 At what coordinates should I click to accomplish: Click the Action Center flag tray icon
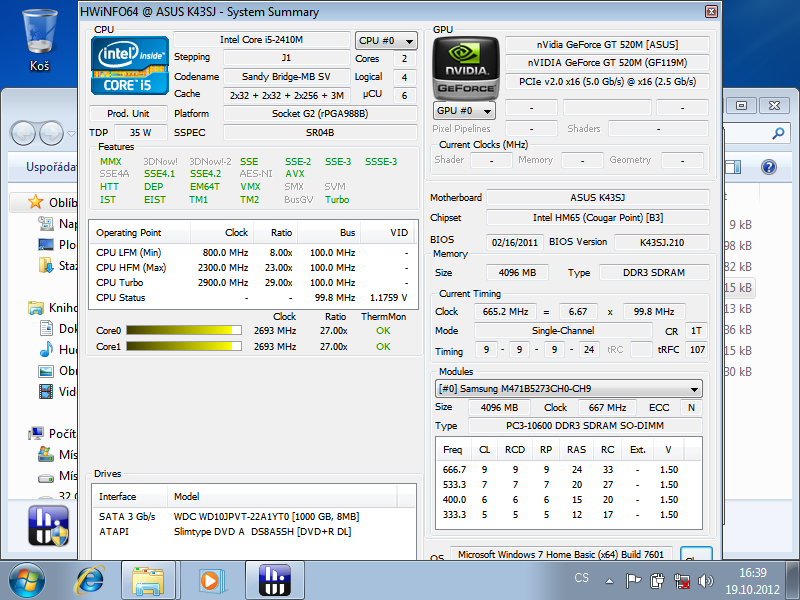(x=633, y=581)
